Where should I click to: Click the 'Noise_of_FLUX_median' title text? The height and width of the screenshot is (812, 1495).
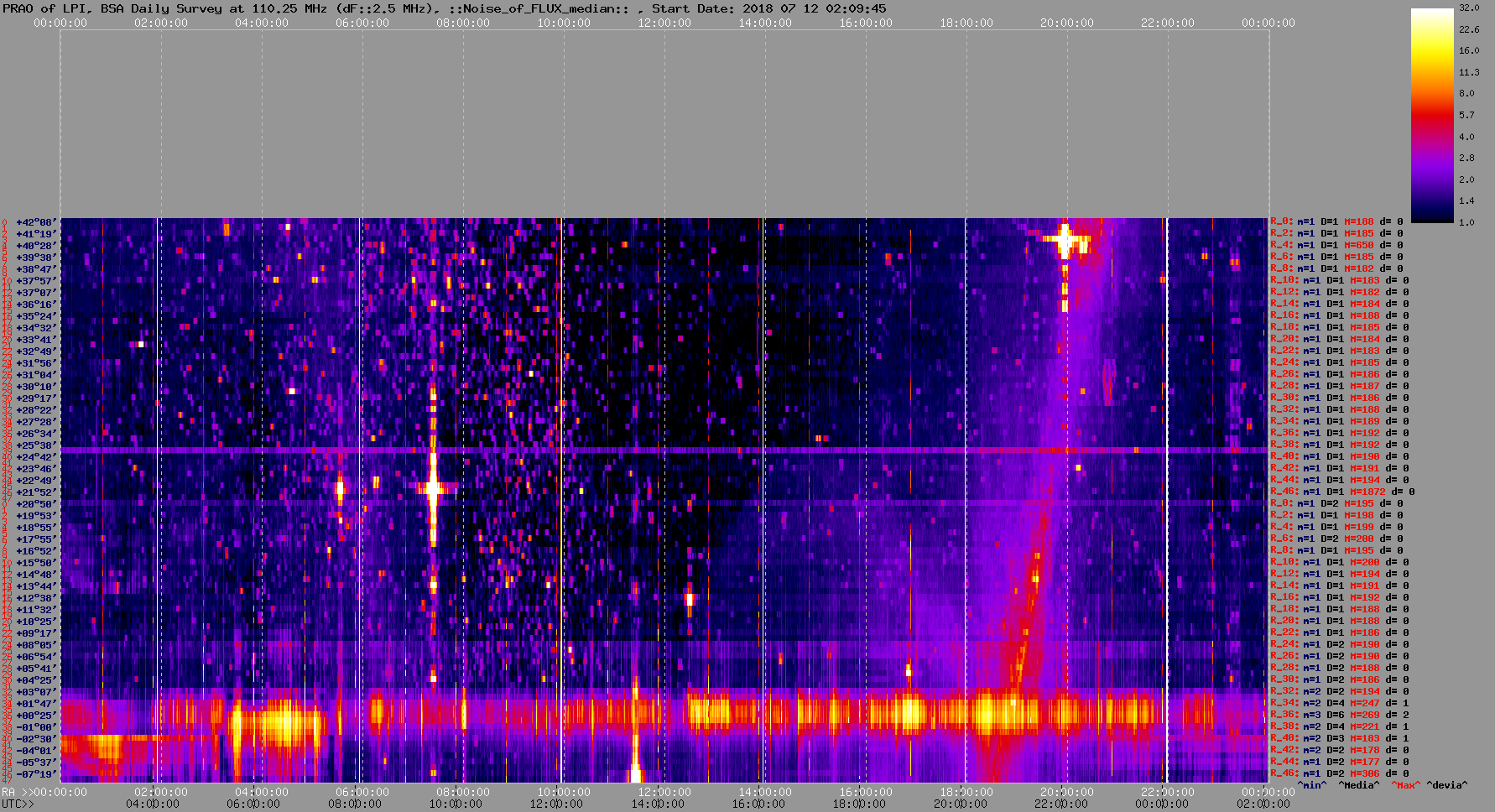539,8
